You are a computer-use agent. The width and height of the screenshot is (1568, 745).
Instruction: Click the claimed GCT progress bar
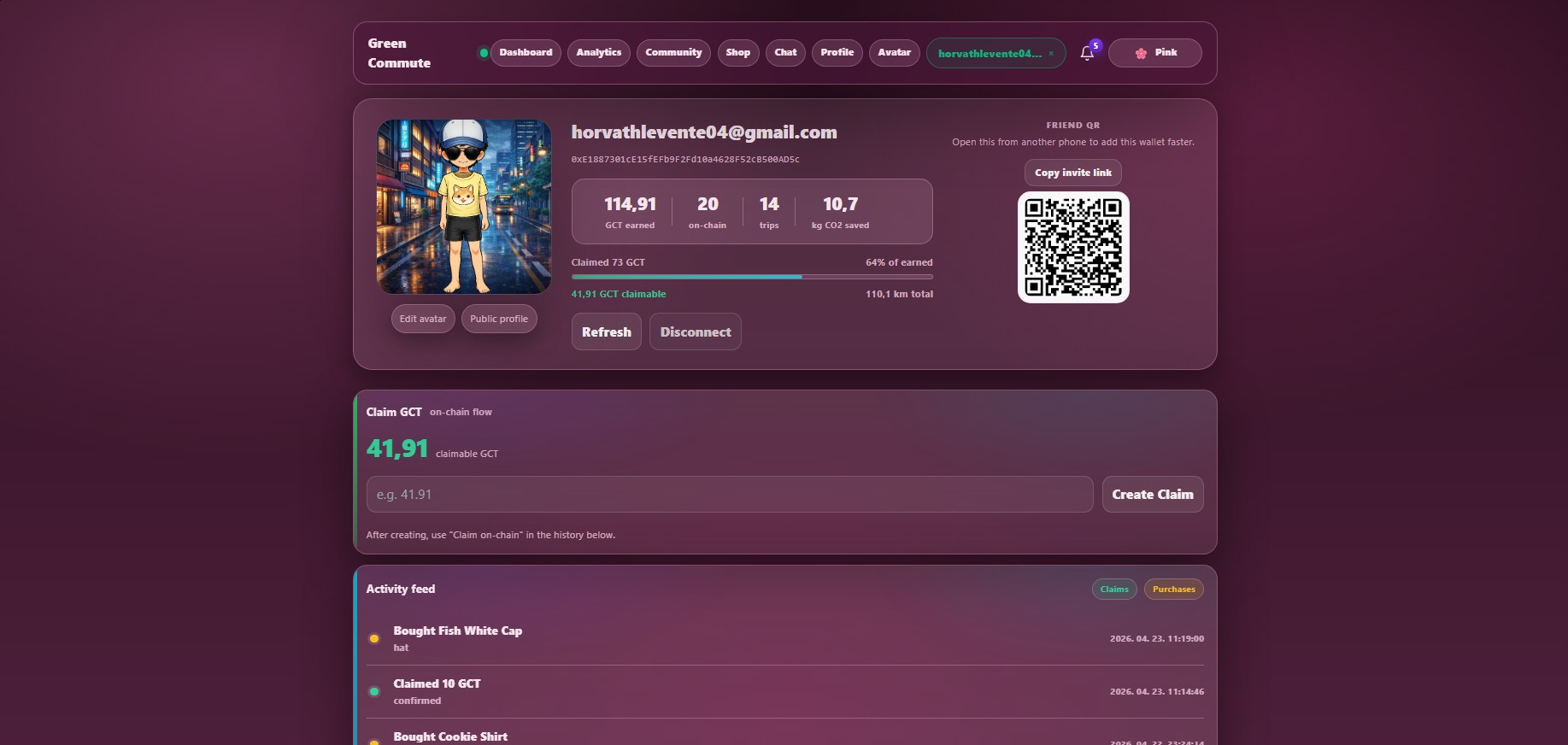click(x=752, y=277)
